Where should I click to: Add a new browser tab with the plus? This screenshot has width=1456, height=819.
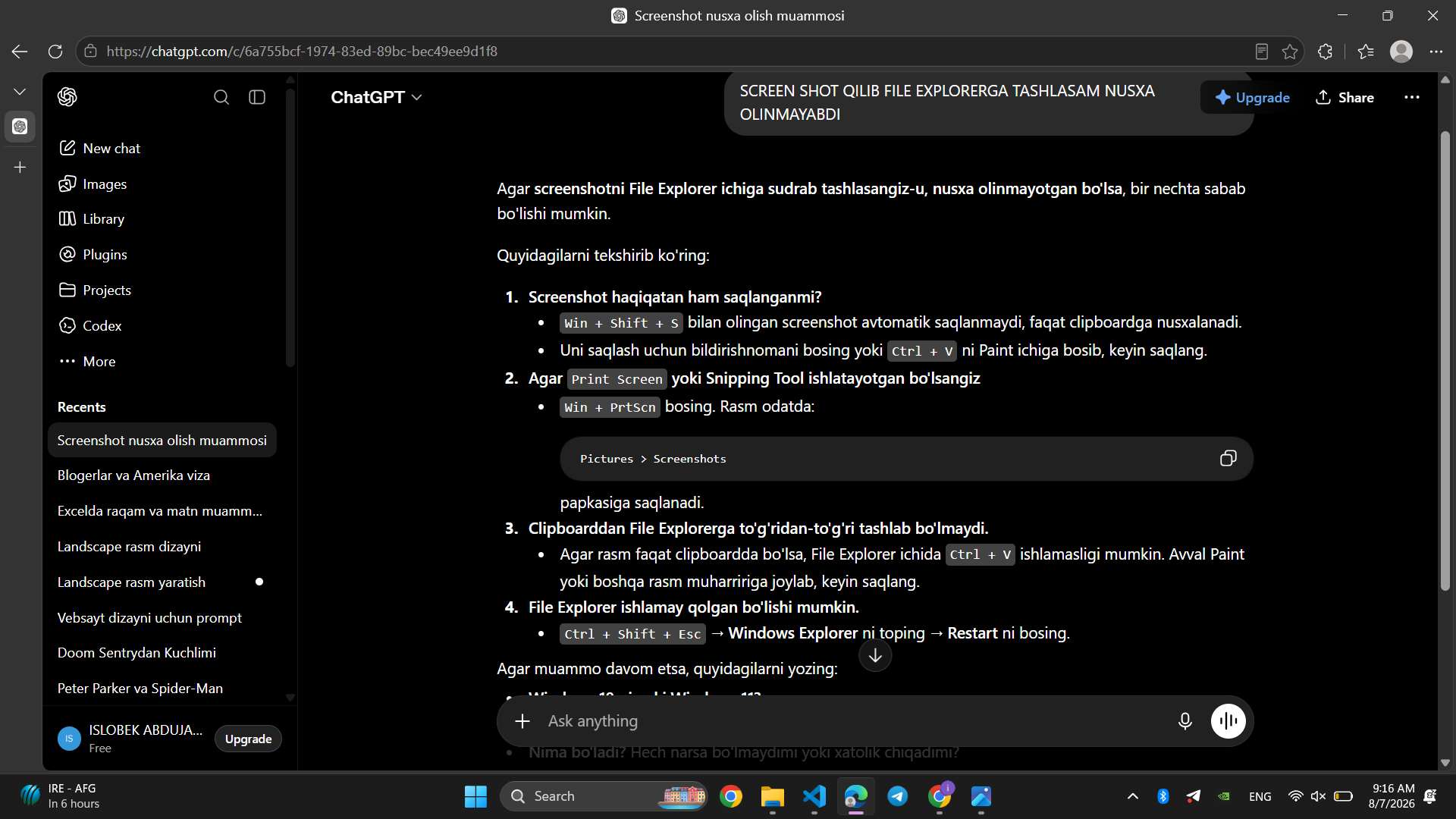tap(20, 167)
